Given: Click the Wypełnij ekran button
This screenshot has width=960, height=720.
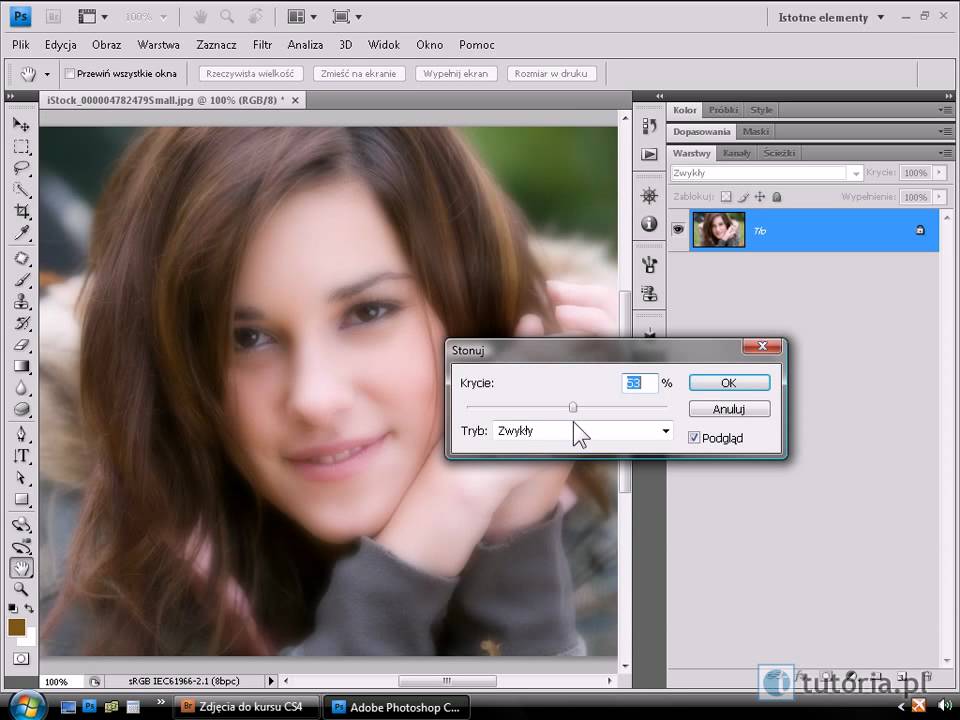Looking at the screenshot, I should (x=456, y=73).
